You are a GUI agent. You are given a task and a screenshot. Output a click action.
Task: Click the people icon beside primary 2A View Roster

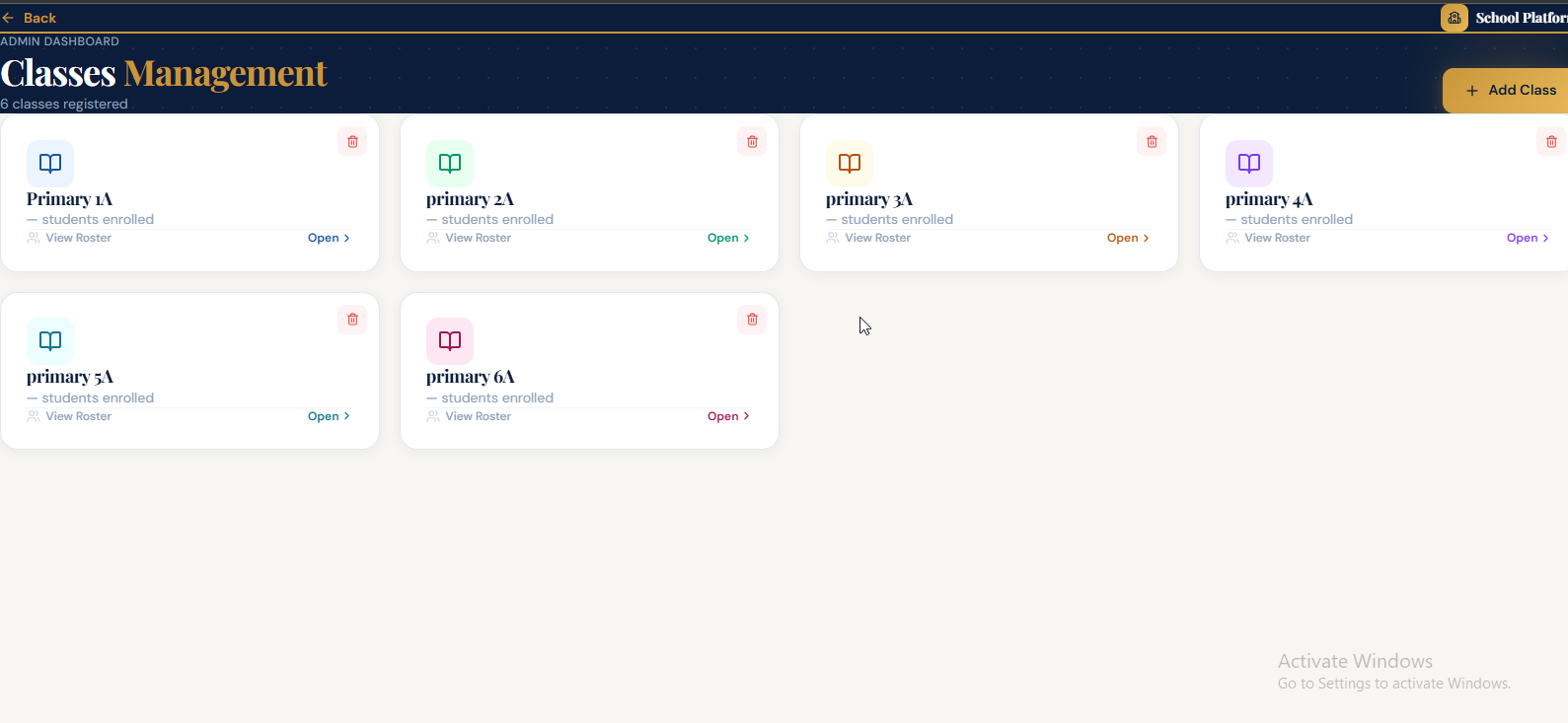[433, 238]
